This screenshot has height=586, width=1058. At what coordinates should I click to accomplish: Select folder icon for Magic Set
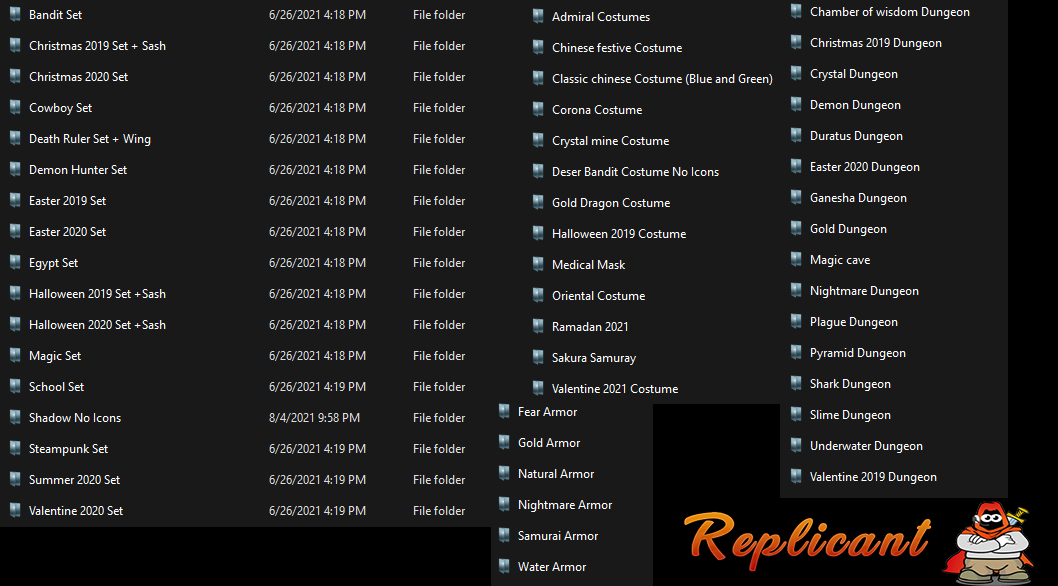pyautogui.click(x=15, y=355)
